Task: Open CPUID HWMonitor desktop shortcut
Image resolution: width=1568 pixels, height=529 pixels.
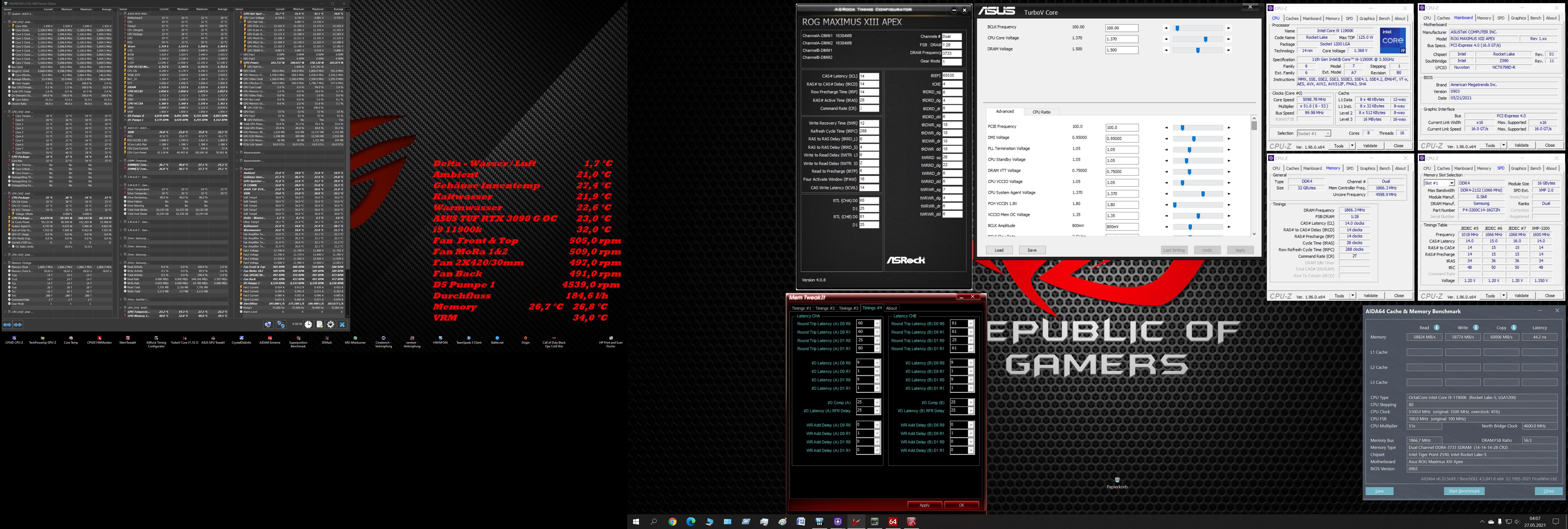Action: click(x=99, y=340)
